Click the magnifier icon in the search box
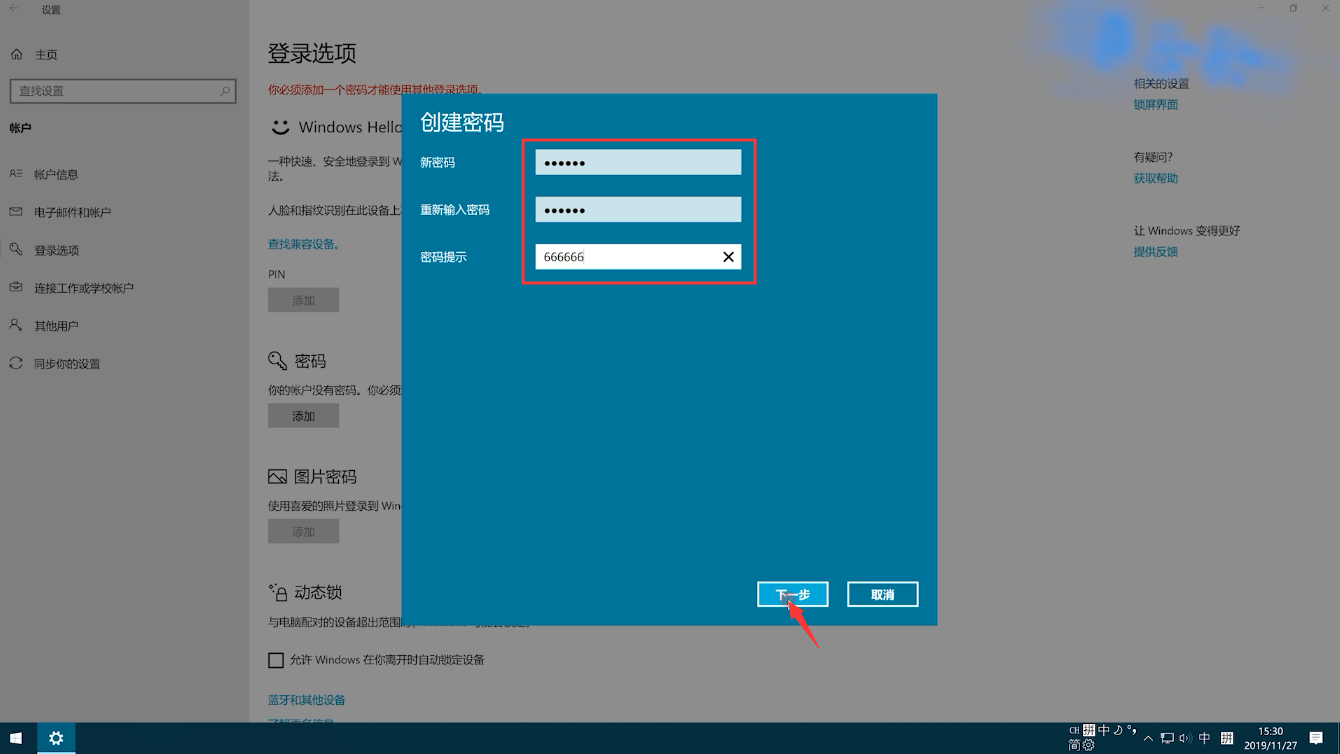Screen dimensions: 1340x754 (x=225, y=91)
